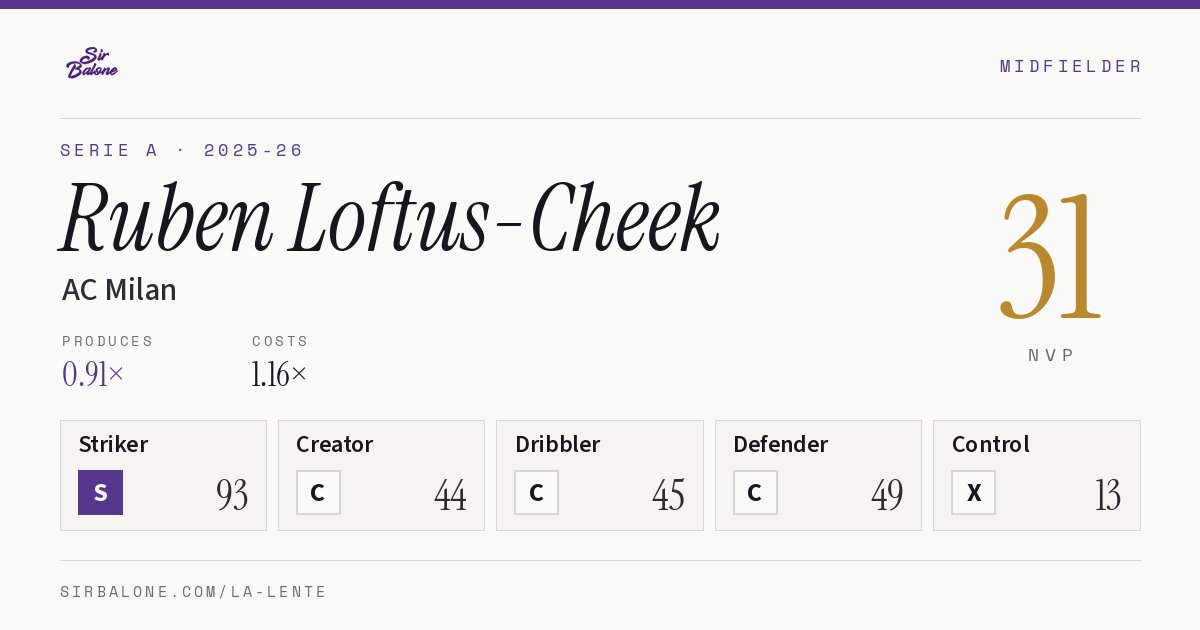Click the Serie A 2025-26 season label
Screen dimensions: 1200x630
(181, 150)
